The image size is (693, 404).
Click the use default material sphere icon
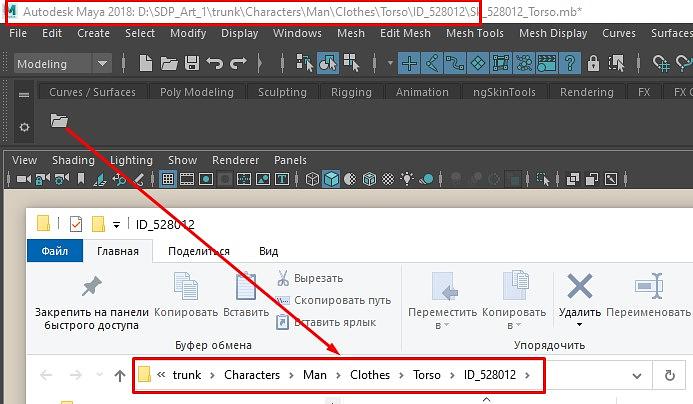350,179
